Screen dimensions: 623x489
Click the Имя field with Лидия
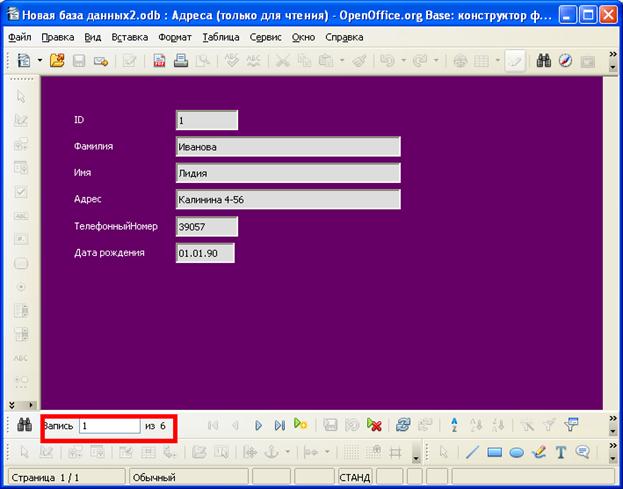click(x=288, y=173)
